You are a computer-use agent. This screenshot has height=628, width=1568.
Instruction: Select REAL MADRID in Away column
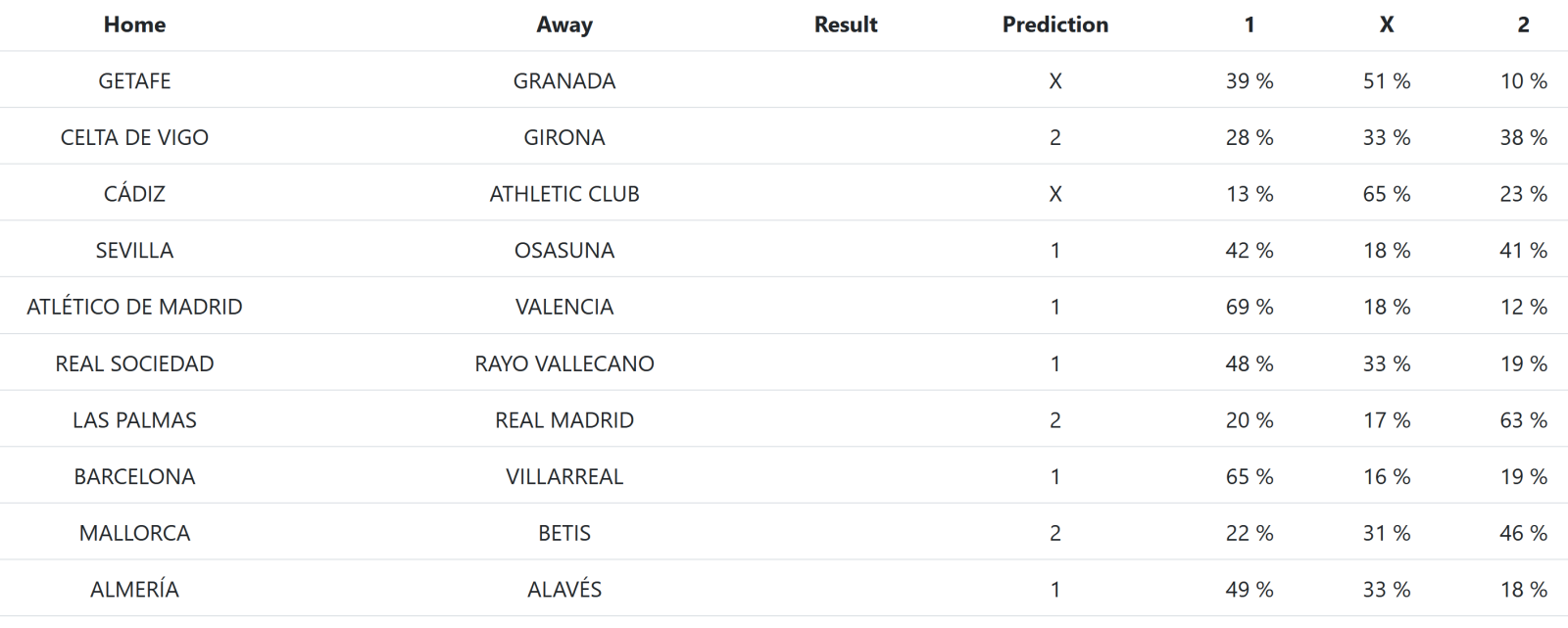(564, 420)
